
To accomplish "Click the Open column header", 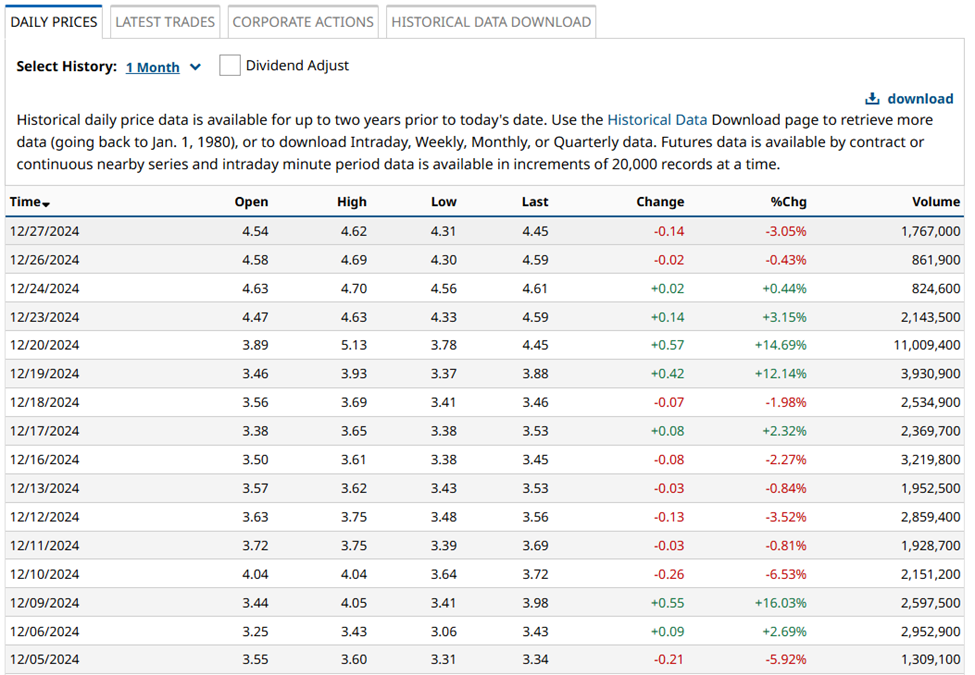I will 251,201.
